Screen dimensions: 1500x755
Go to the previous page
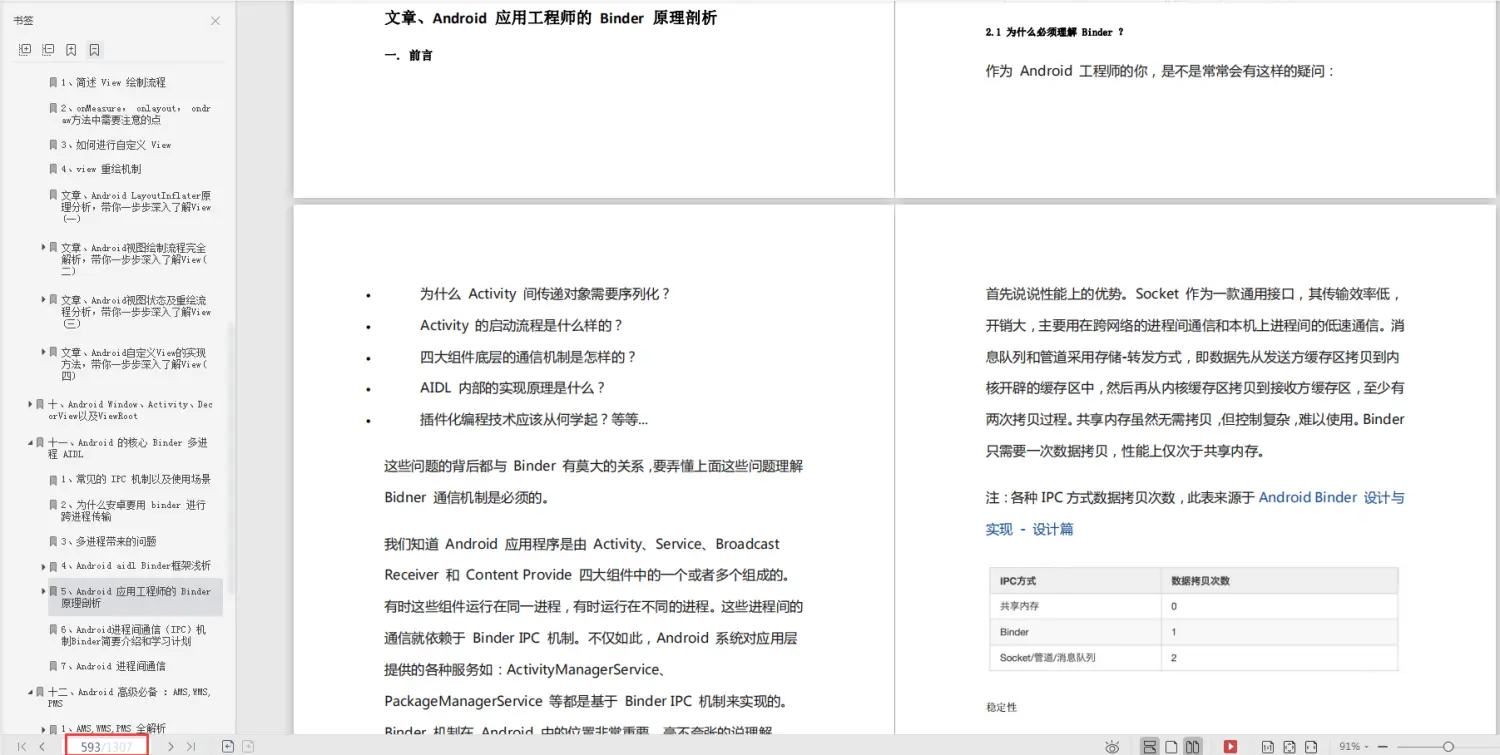point(42,746)
